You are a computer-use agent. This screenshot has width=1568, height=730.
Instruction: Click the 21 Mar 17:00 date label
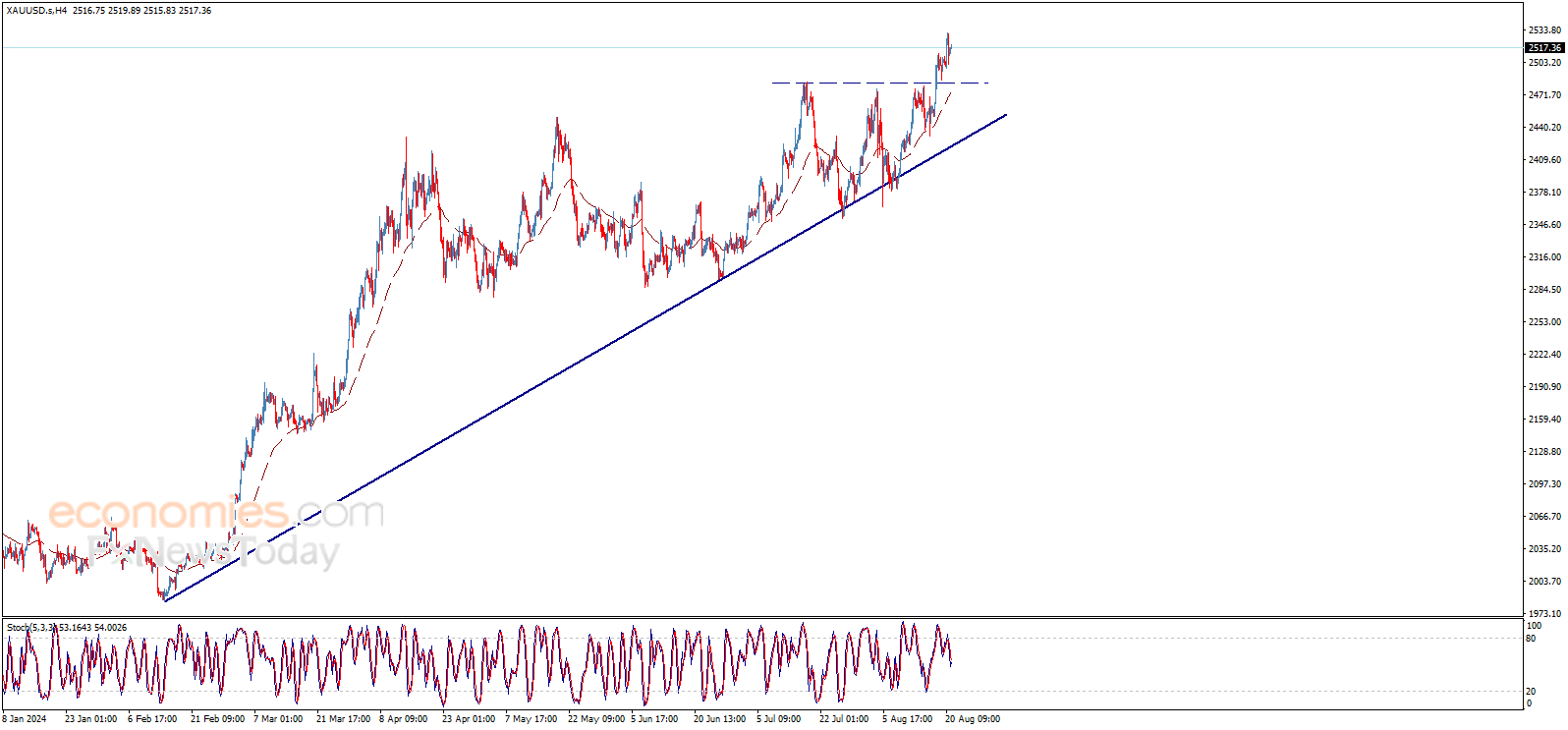coord(343,719)
